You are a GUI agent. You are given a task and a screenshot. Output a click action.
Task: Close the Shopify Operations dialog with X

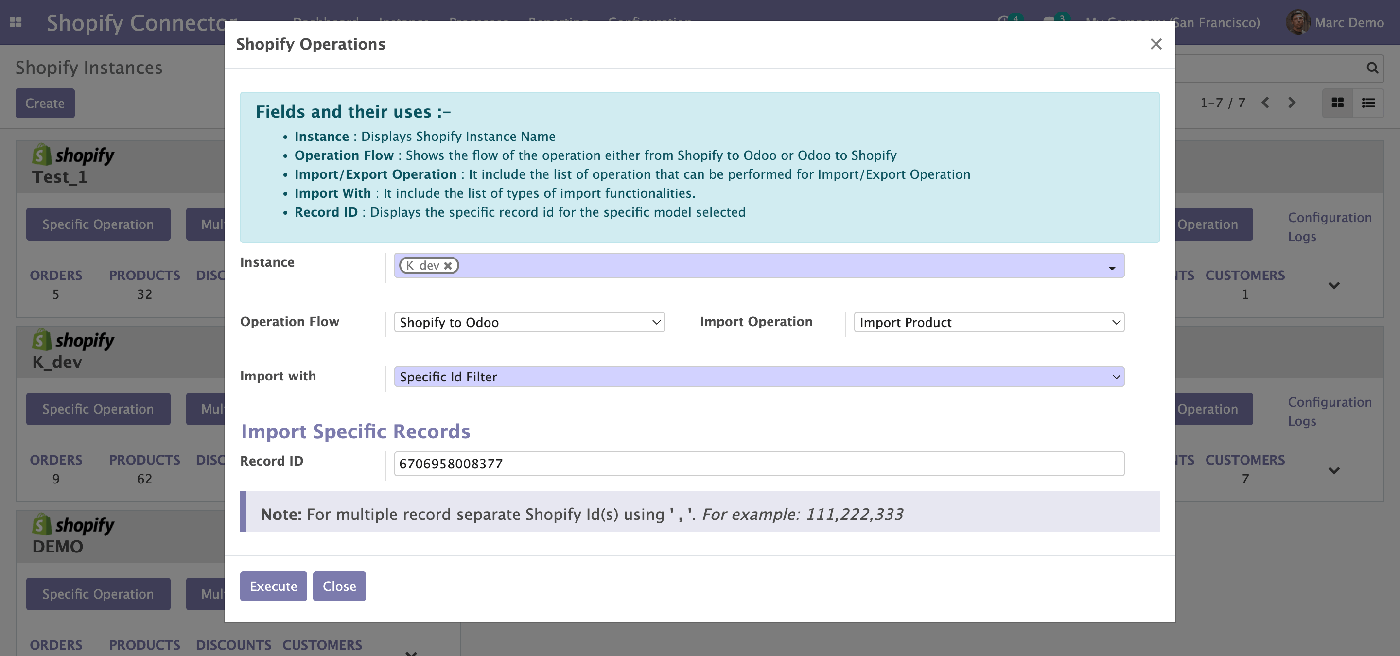coord(1156,44)
